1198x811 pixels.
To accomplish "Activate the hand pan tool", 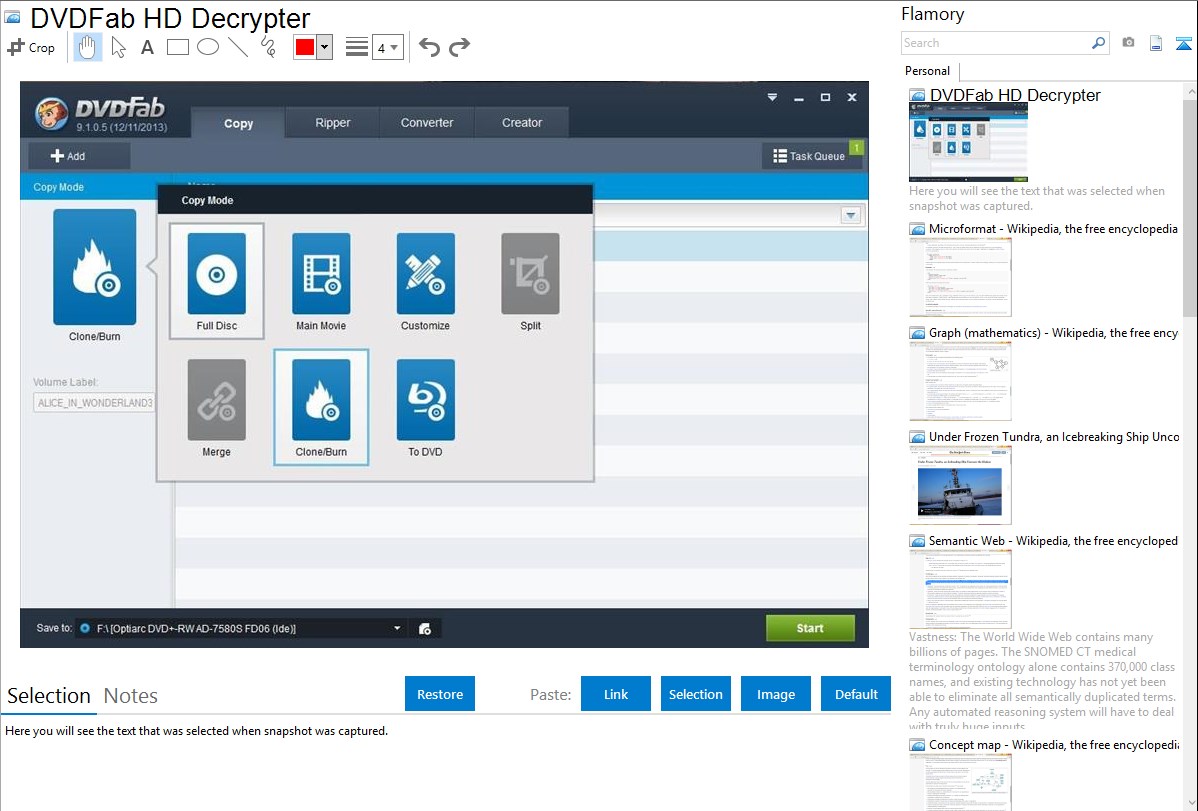I will pyautogui.click(x=87, y=47).
